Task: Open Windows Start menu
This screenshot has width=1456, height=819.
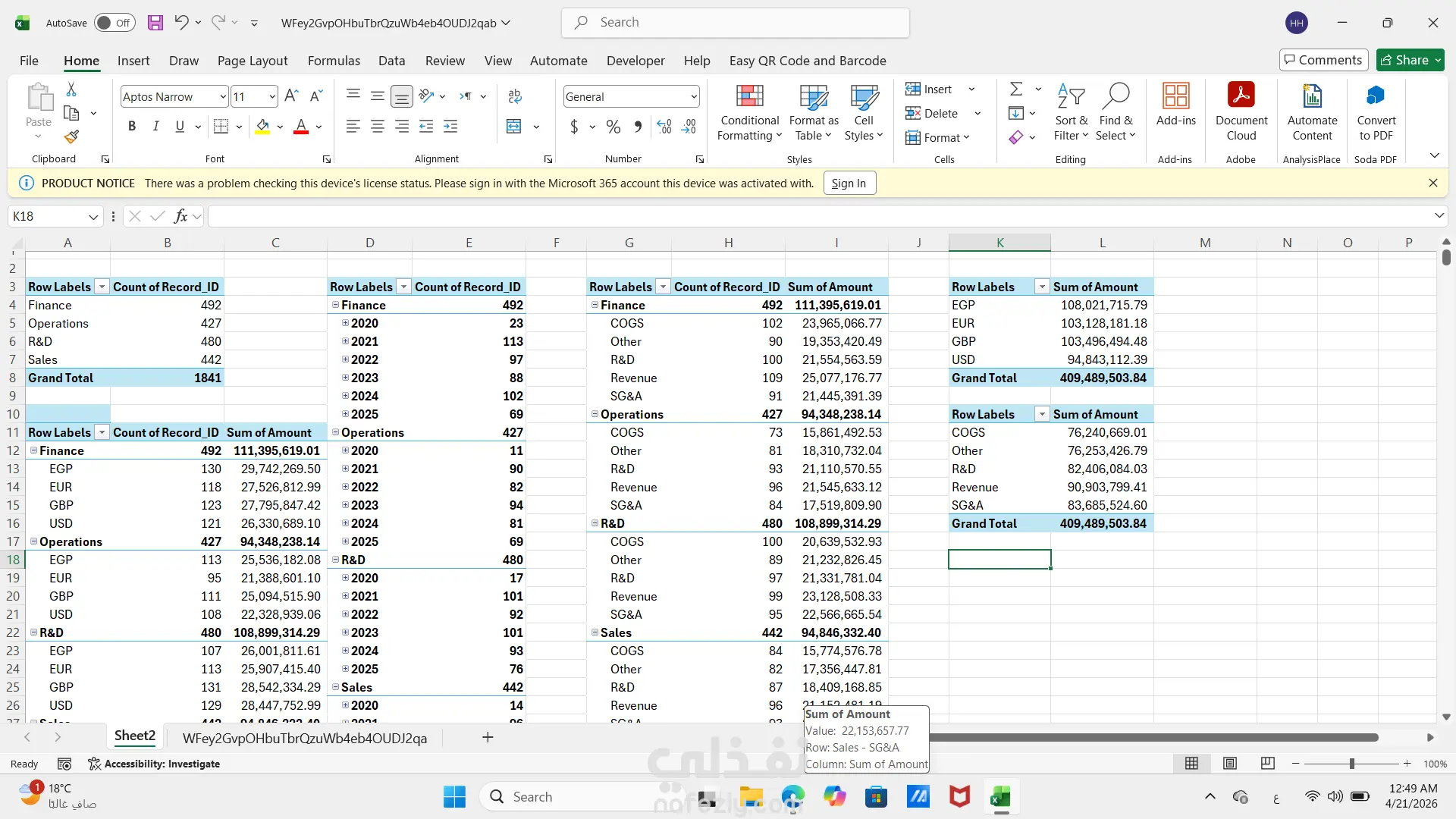Action: (454, 797)
